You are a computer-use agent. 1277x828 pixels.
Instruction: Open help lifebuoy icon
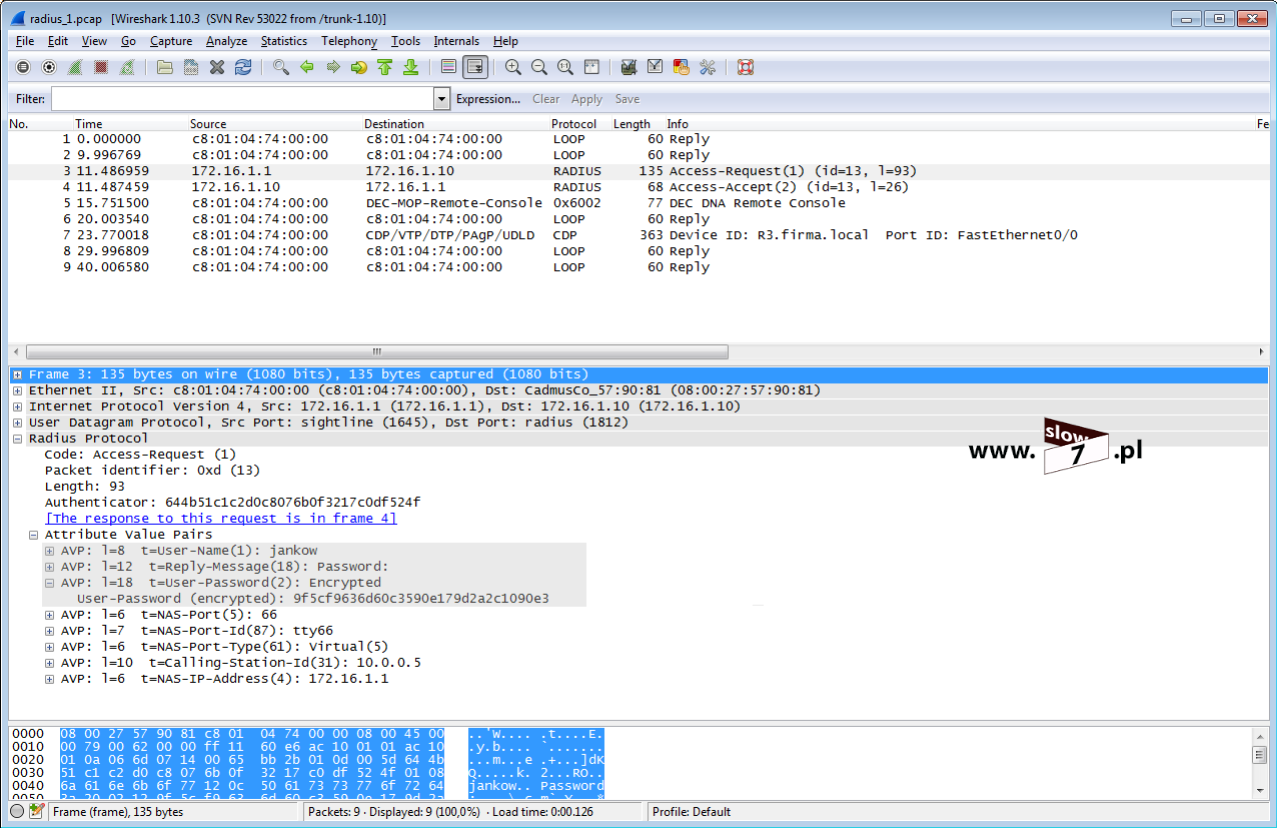pyautogui.click(x=745, y=67)
